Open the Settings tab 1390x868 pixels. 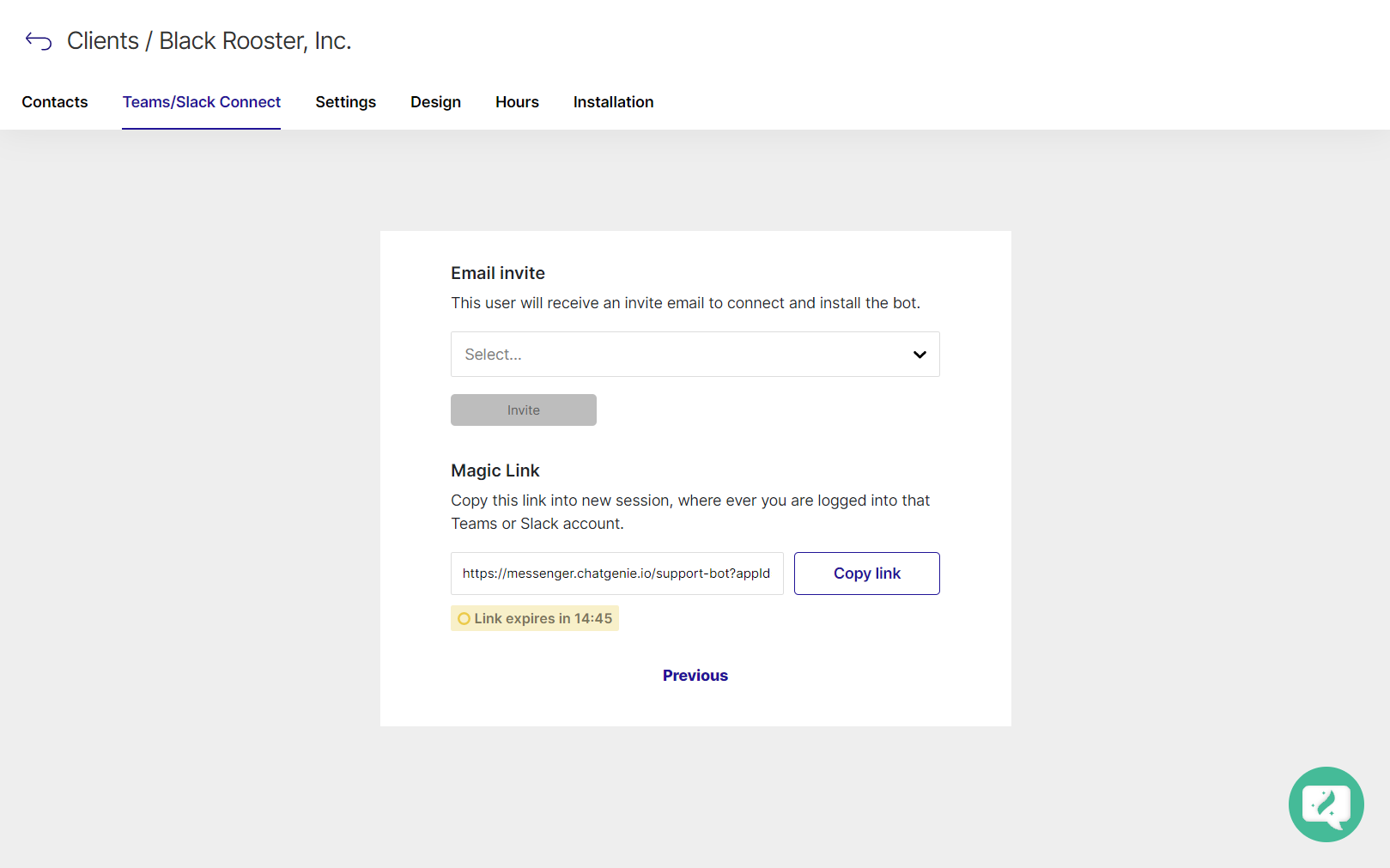[346, 102]
